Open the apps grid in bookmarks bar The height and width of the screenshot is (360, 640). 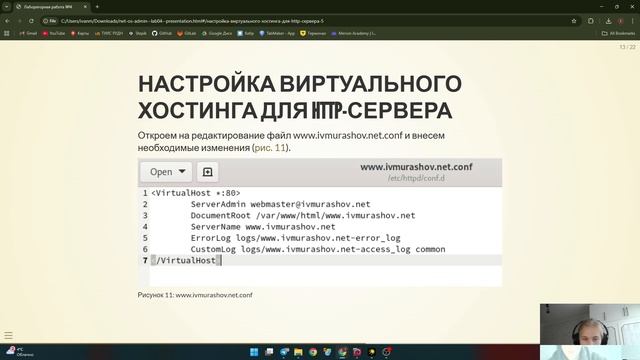click(7, 33)
